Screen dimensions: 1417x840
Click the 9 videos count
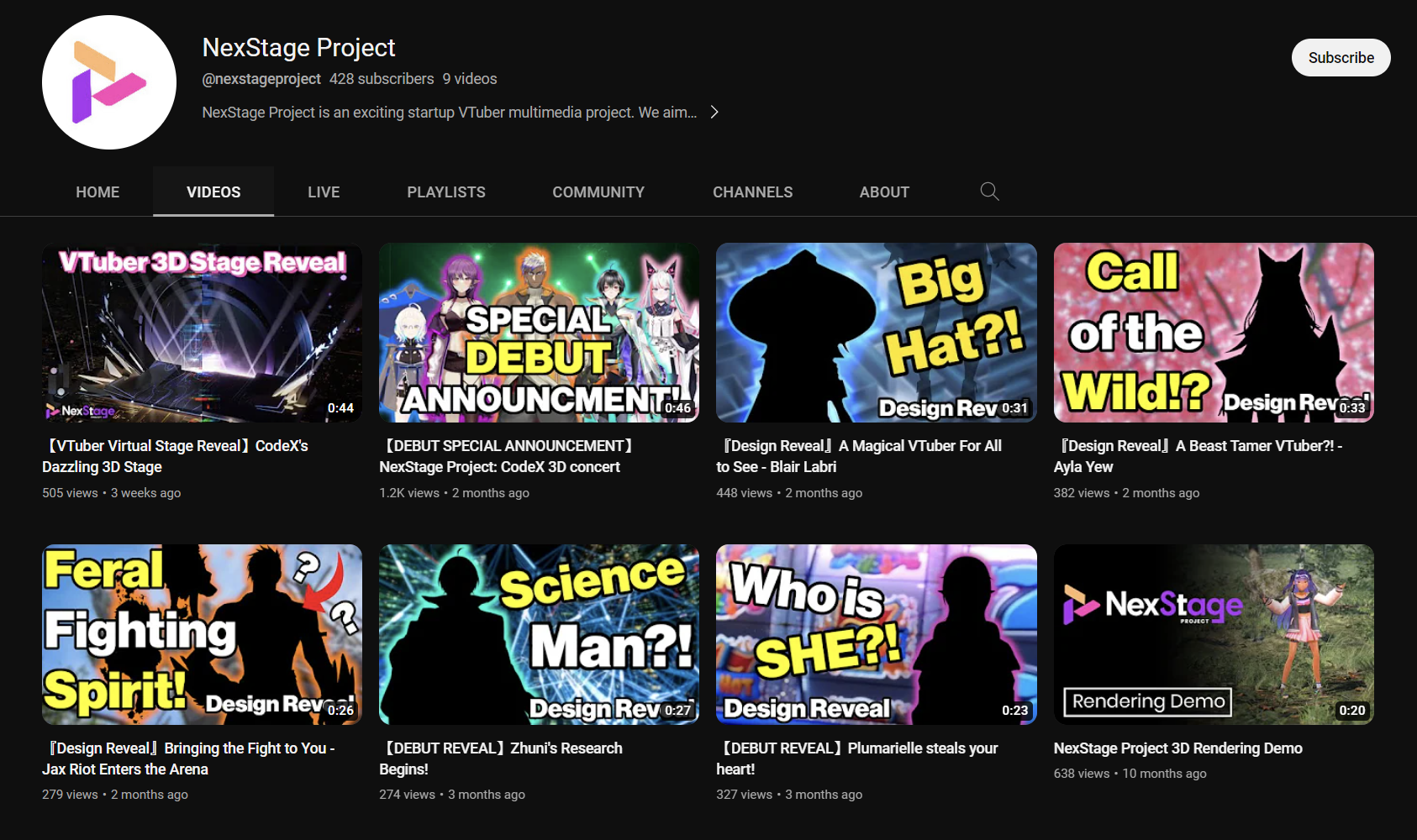click(470, 78)
